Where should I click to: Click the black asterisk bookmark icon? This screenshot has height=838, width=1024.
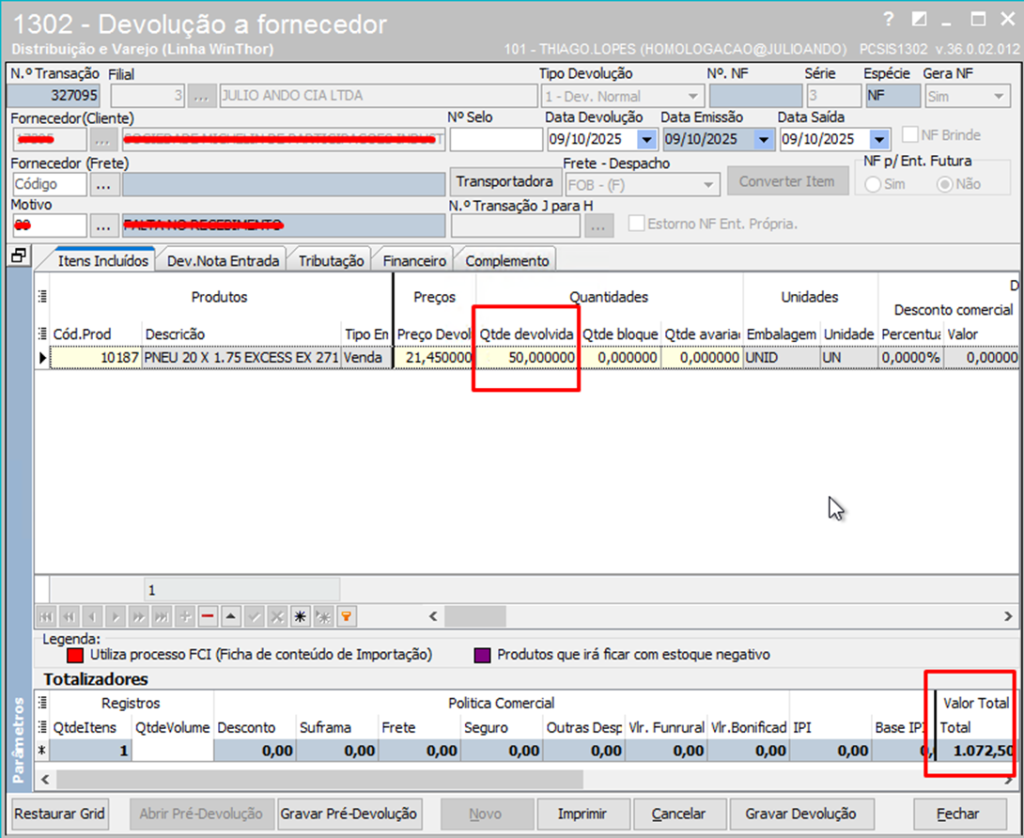298,616
